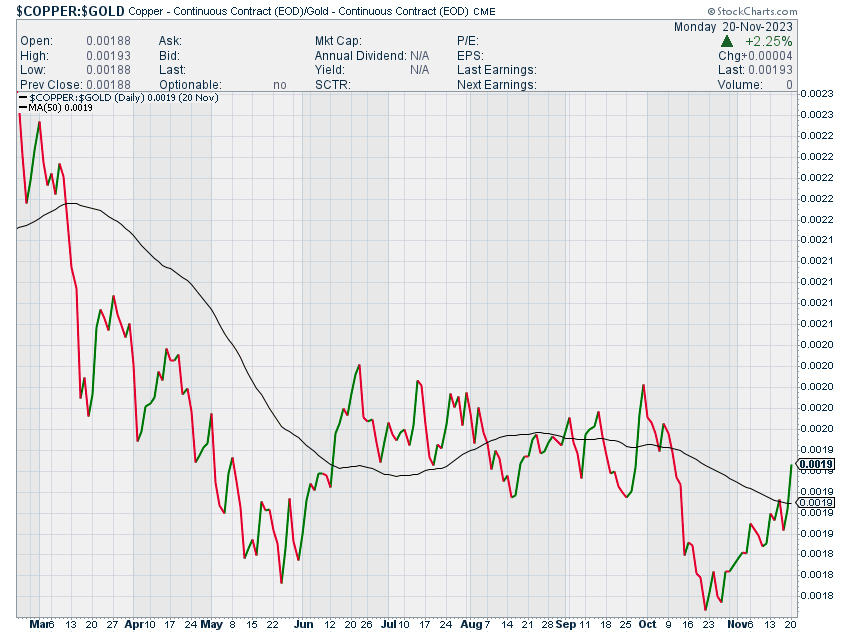Click the Bid: label
850x633 pixels.
[x=169, y=56]
